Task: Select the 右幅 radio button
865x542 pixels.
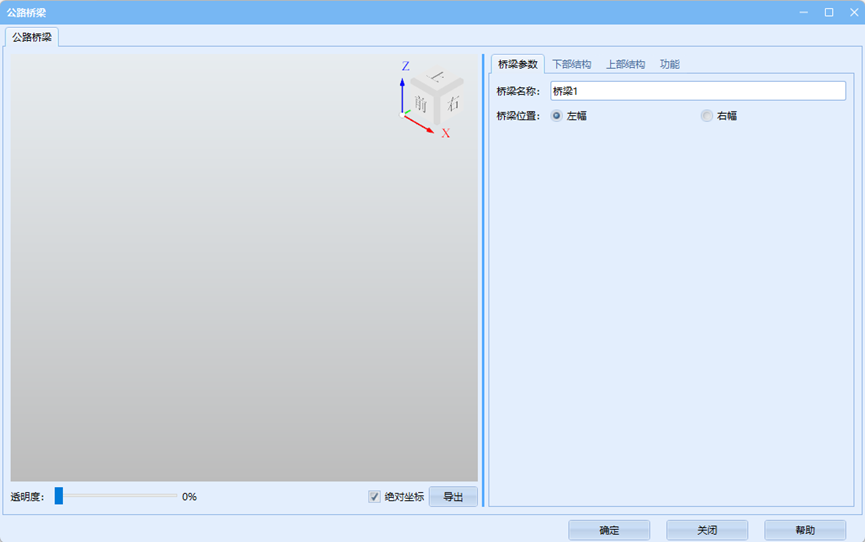Action: pyautogui.click(x=707, y=116)
